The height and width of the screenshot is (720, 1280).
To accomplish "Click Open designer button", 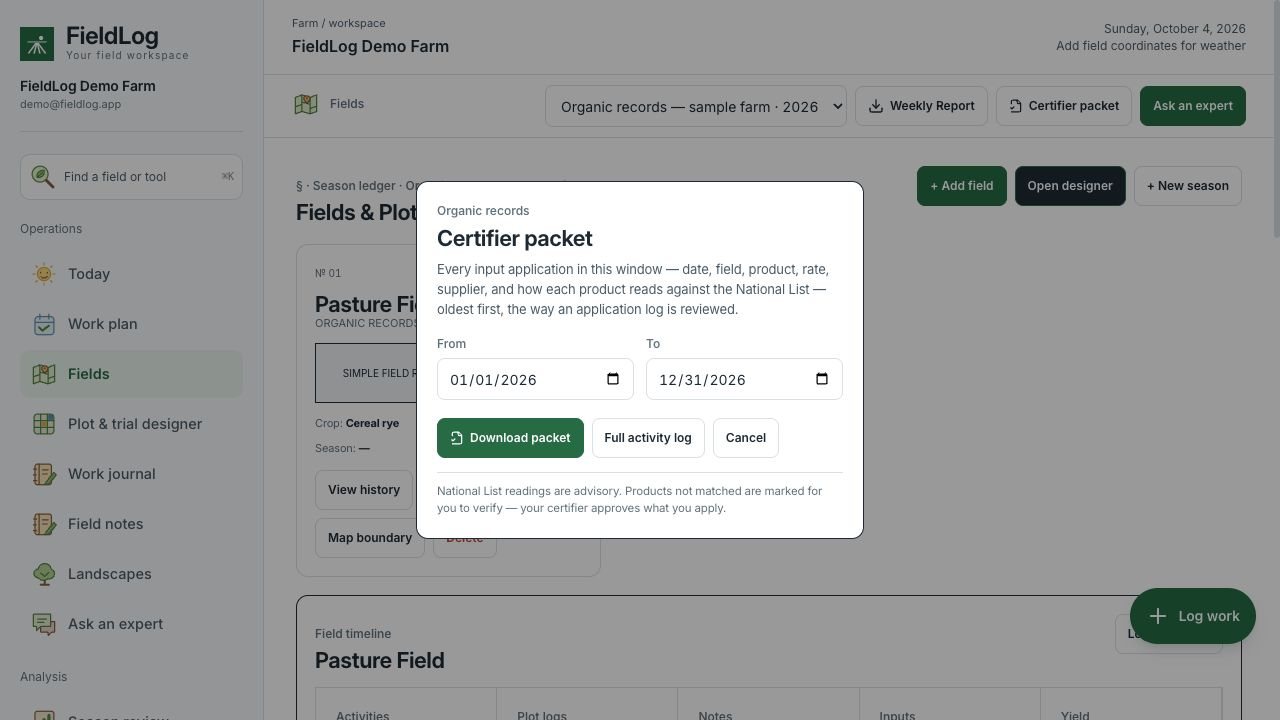I will 1070,186.
